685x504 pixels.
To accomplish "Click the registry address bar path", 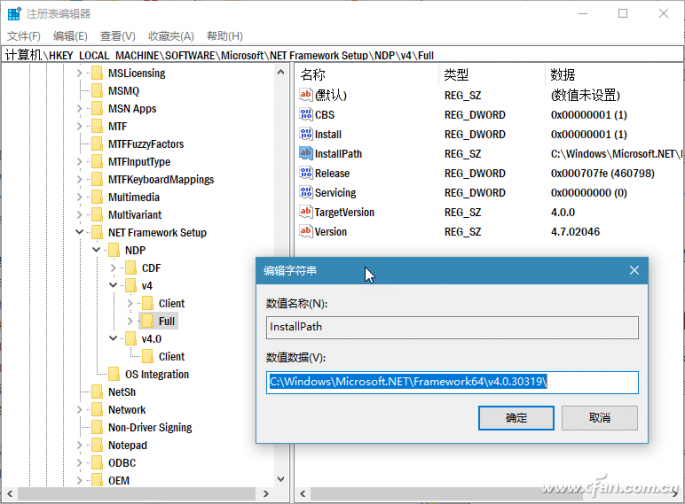I will (x=342, y=55).
